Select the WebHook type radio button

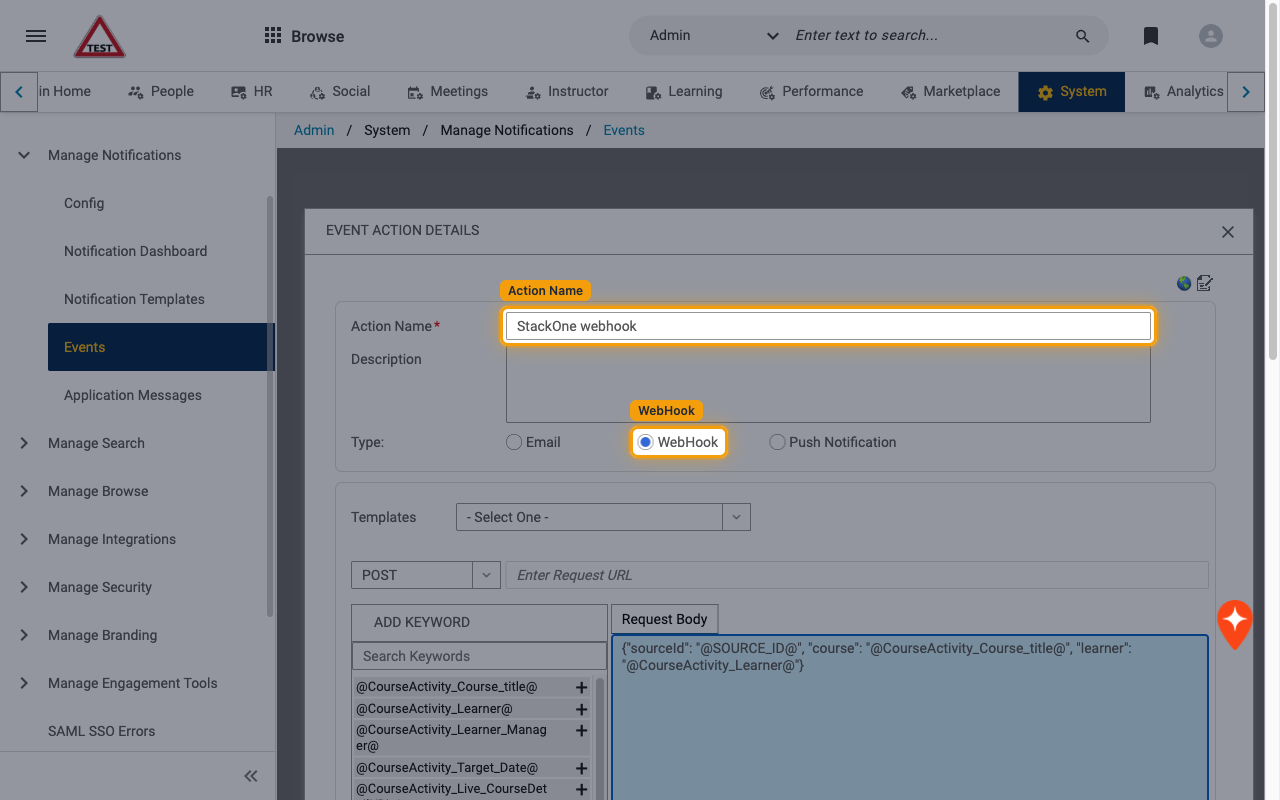pos(646,442)
